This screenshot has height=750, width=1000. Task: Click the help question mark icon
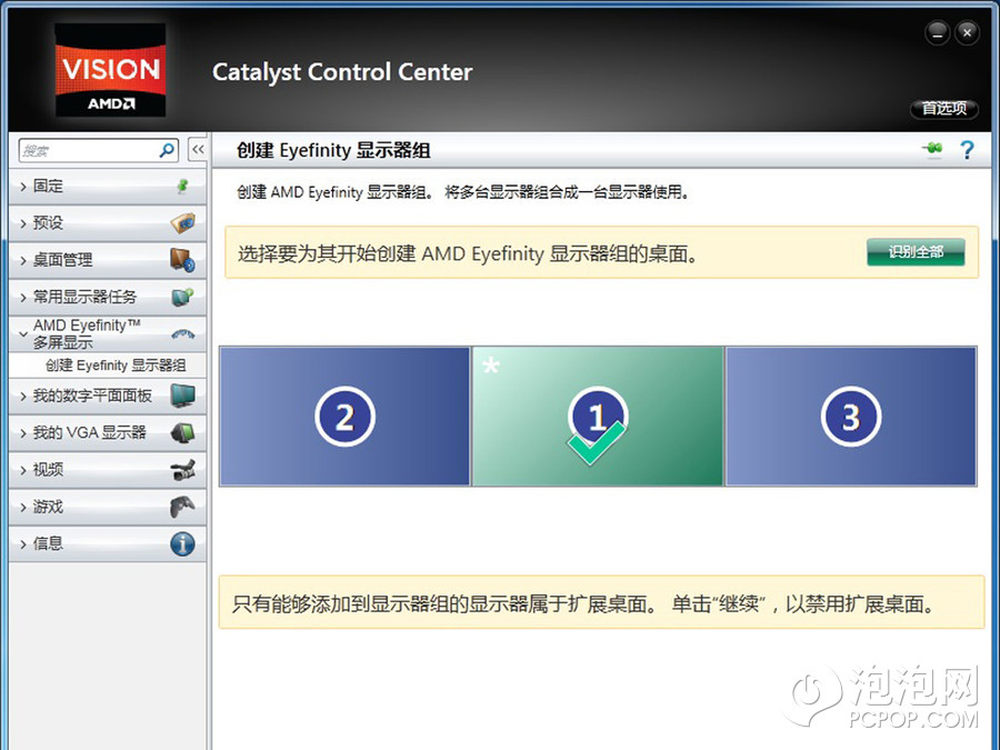coord(967,150)
